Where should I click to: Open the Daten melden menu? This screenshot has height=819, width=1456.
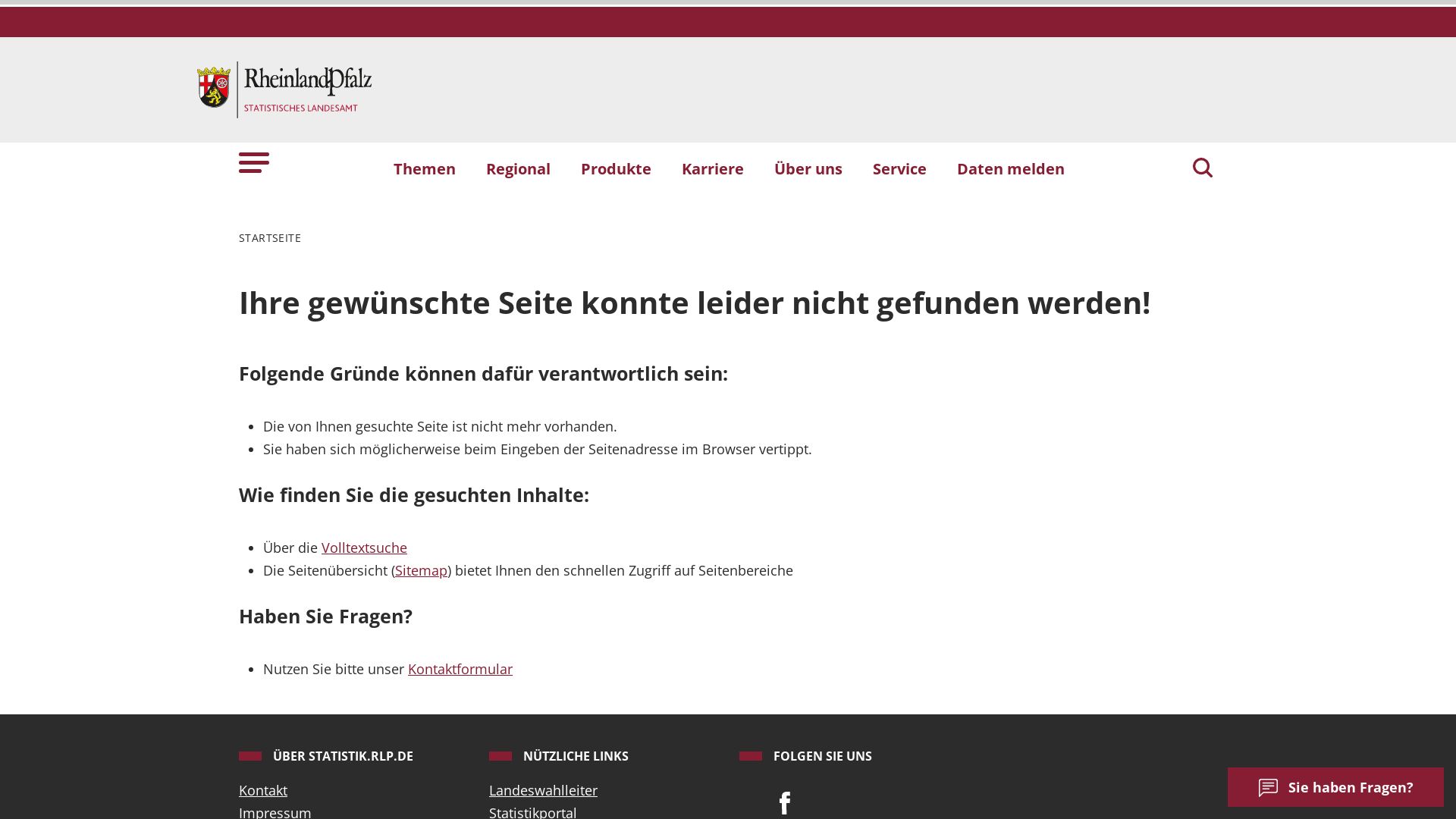click(1011, 169)
